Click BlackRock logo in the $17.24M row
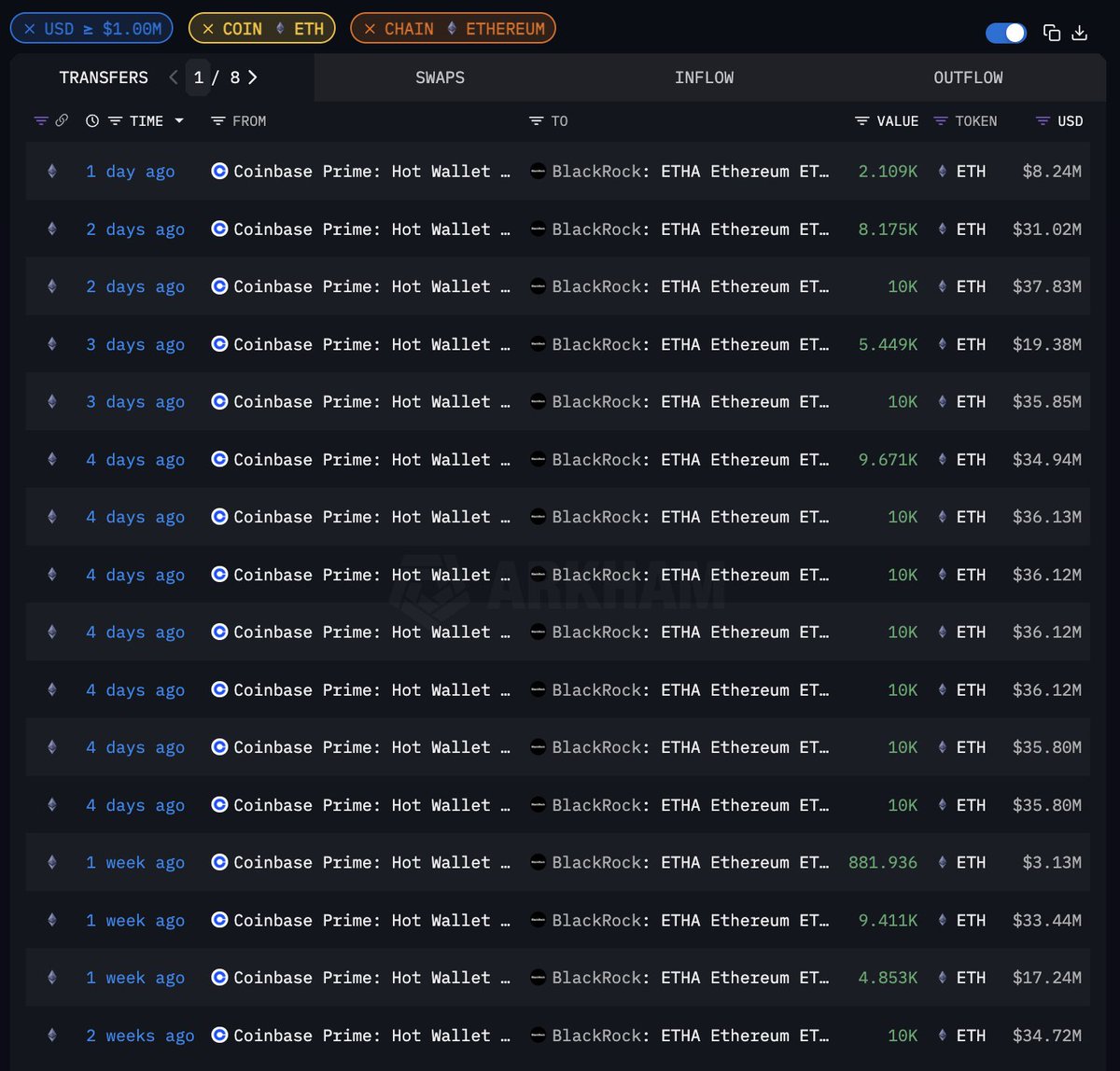The height and width of the screenshot is (1071, 1120). 538,978
